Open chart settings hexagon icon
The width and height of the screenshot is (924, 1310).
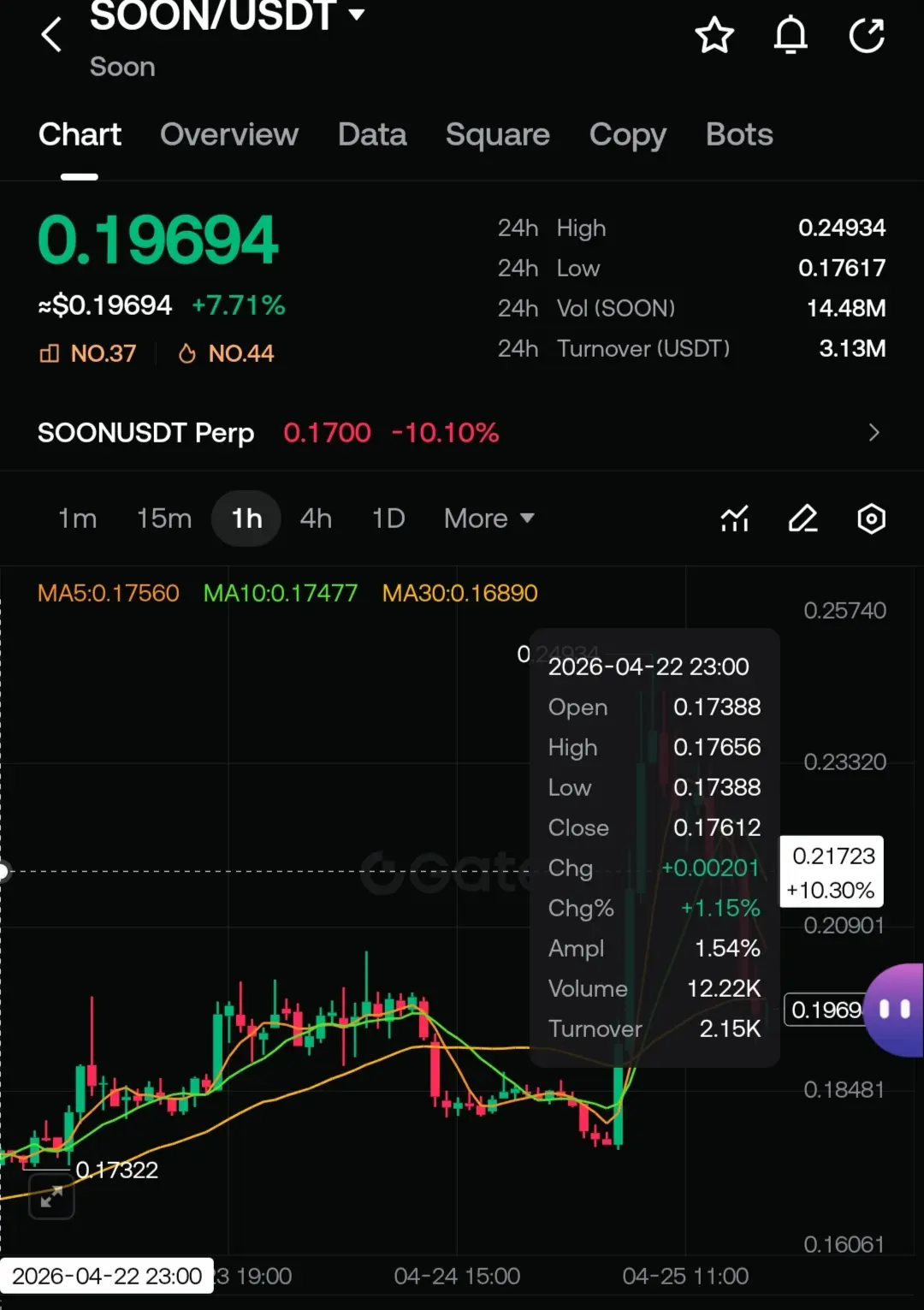871,519
